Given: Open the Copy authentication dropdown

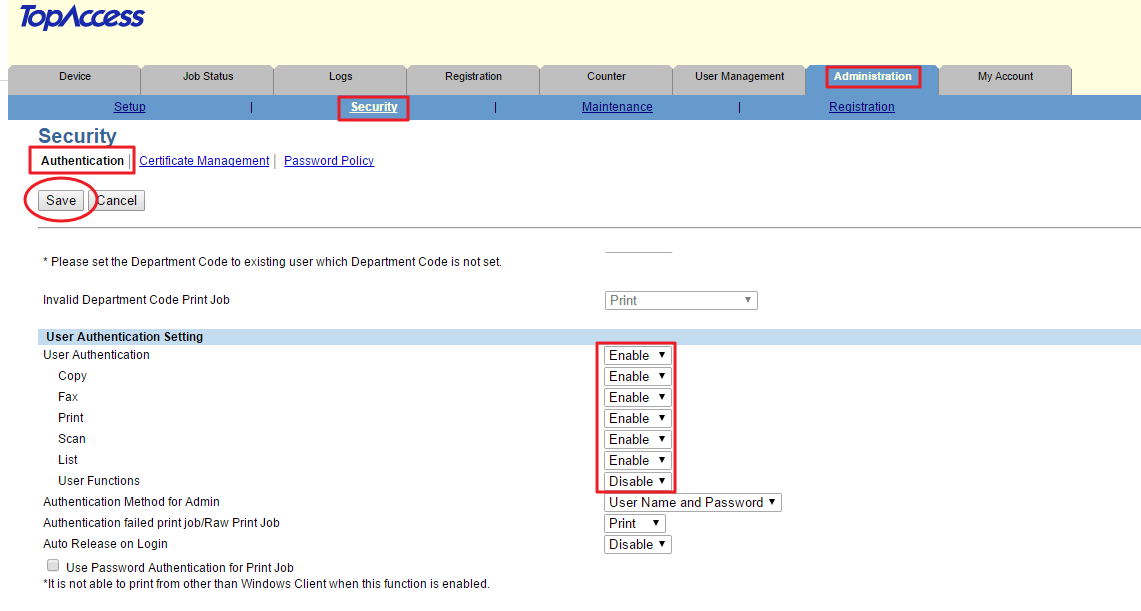Looking at the screenshot, I should (636, 376).
